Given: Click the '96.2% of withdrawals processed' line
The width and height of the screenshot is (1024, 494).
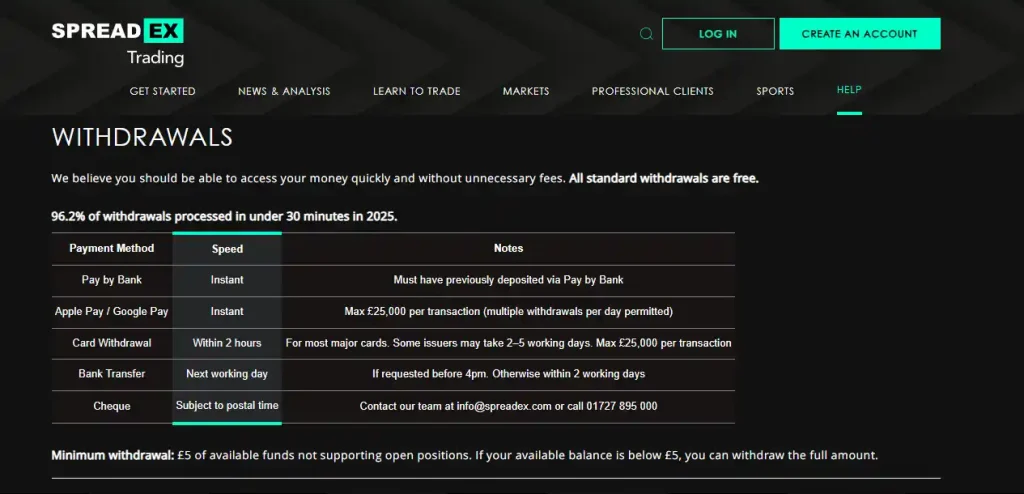Looking at the screenshot, I should (224, 216).
